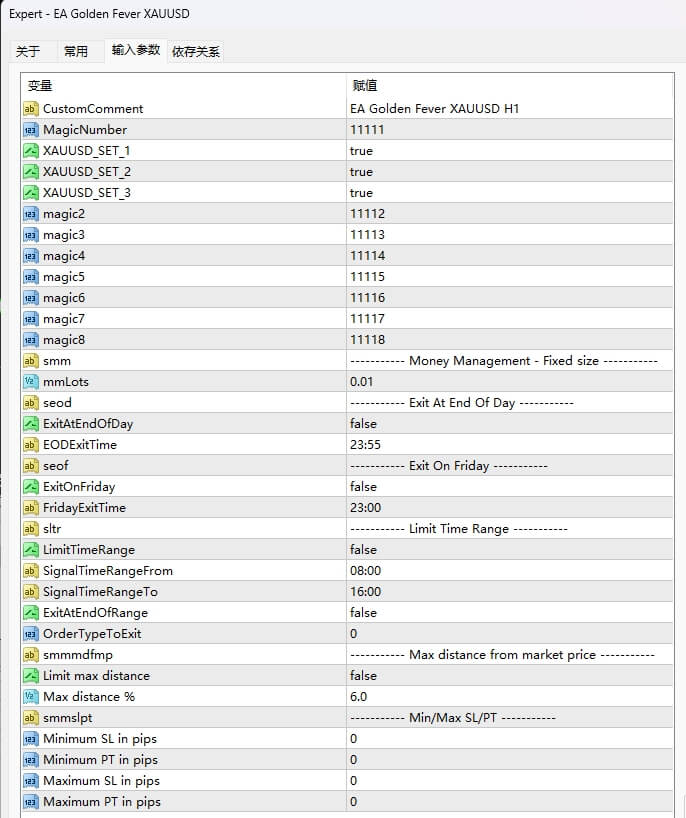Screen dimensions: 686x818
Task: Toggle the XAUUSD_SET_2 true value
Action: (x=361, y=171)
